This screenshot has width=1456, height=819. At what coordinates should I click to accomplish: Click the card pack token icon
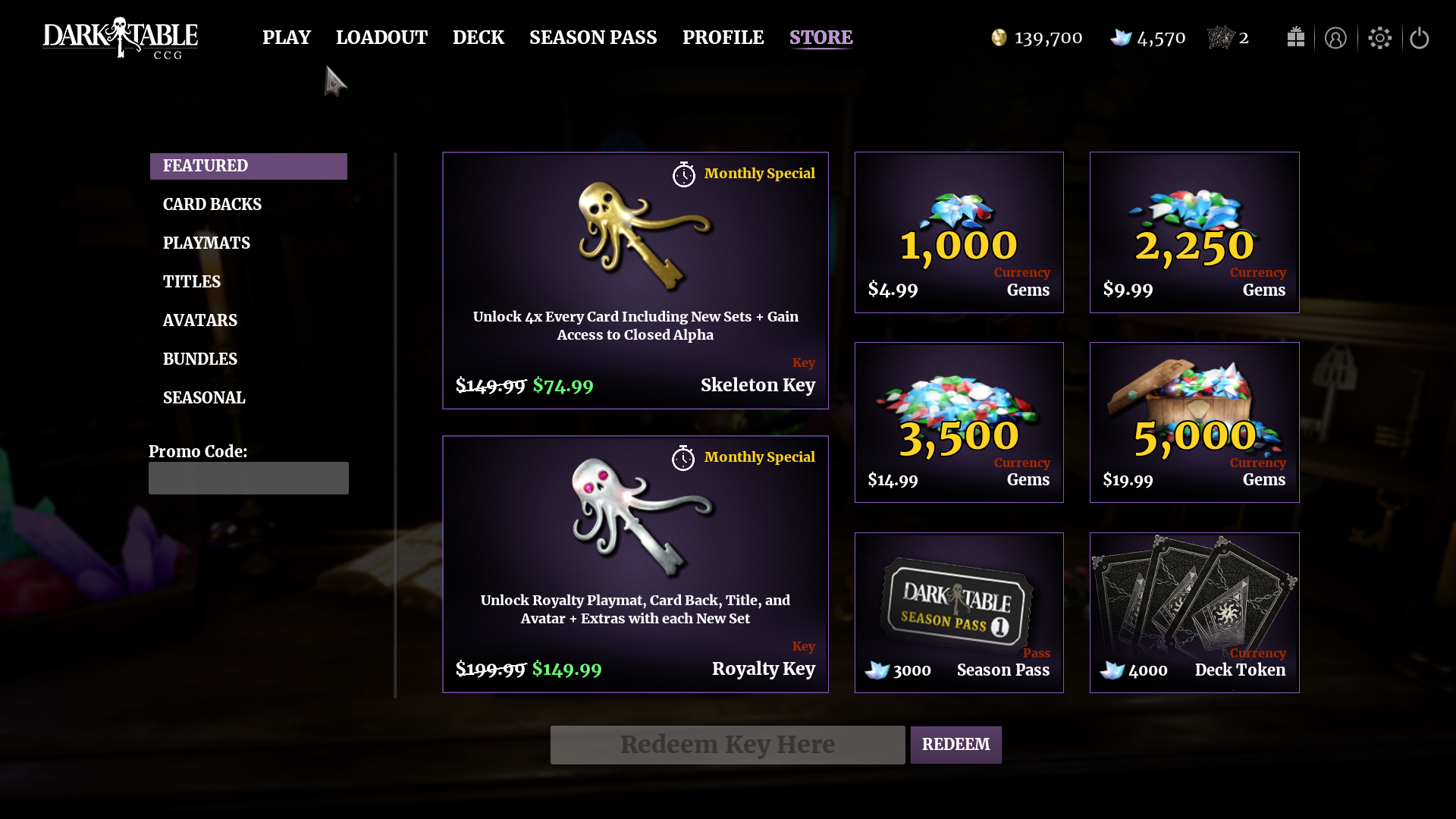(1221, 37)
